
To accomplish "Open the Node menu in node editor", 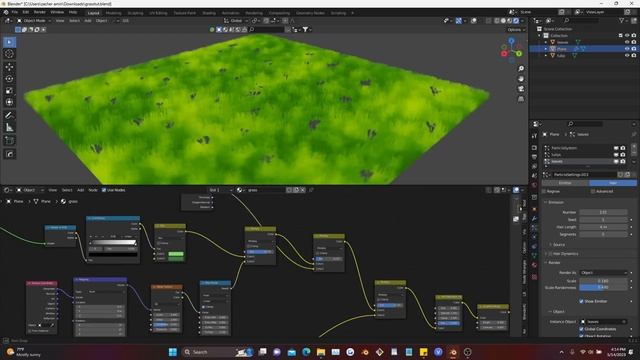I will point(93,190).
